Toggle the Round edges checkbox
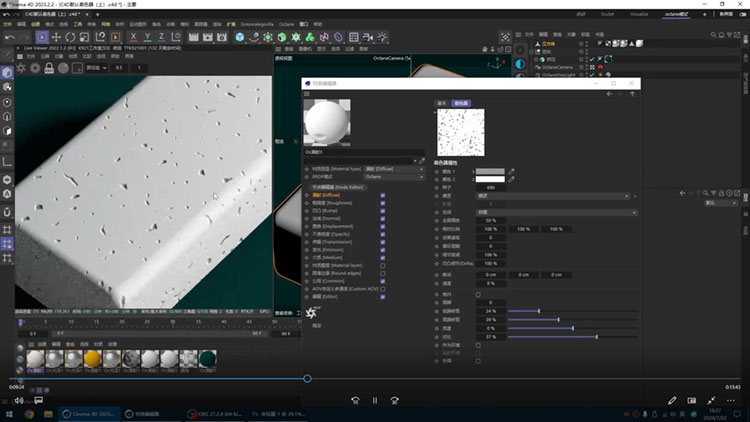 tap(383, 271)
